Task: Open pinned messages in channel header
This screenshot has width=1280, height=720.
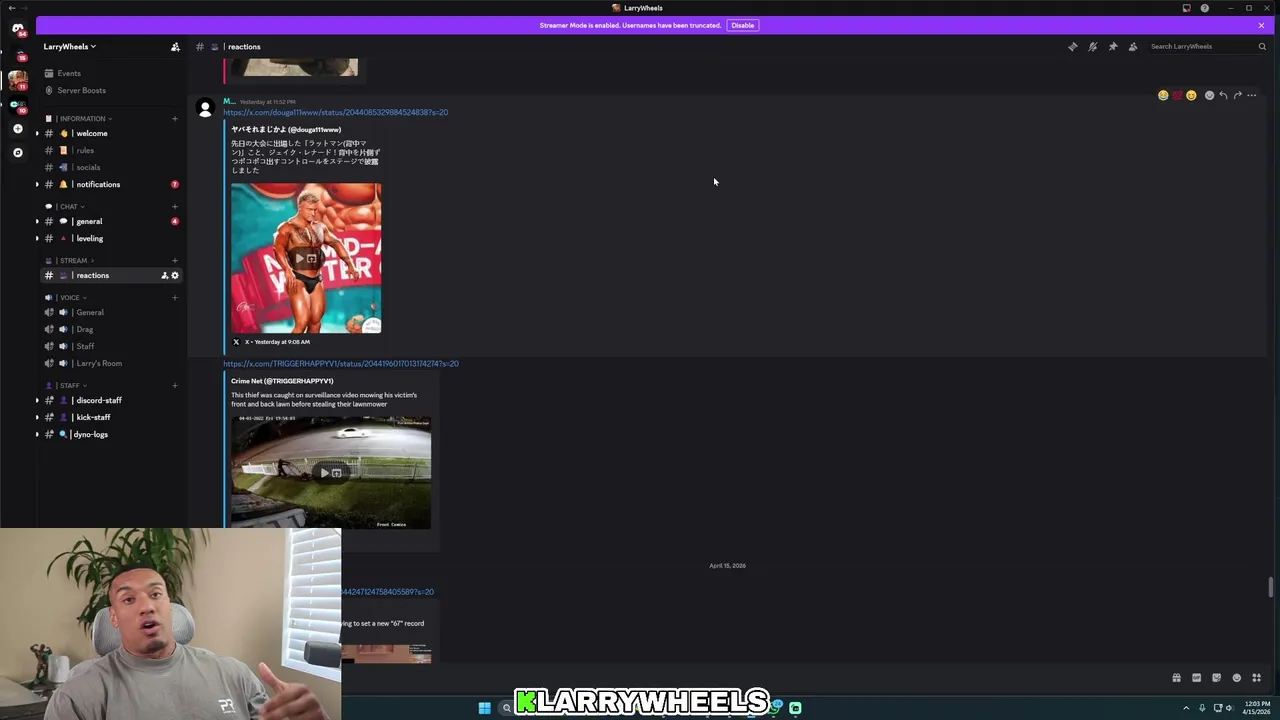Action: (x=1113, y=46)
